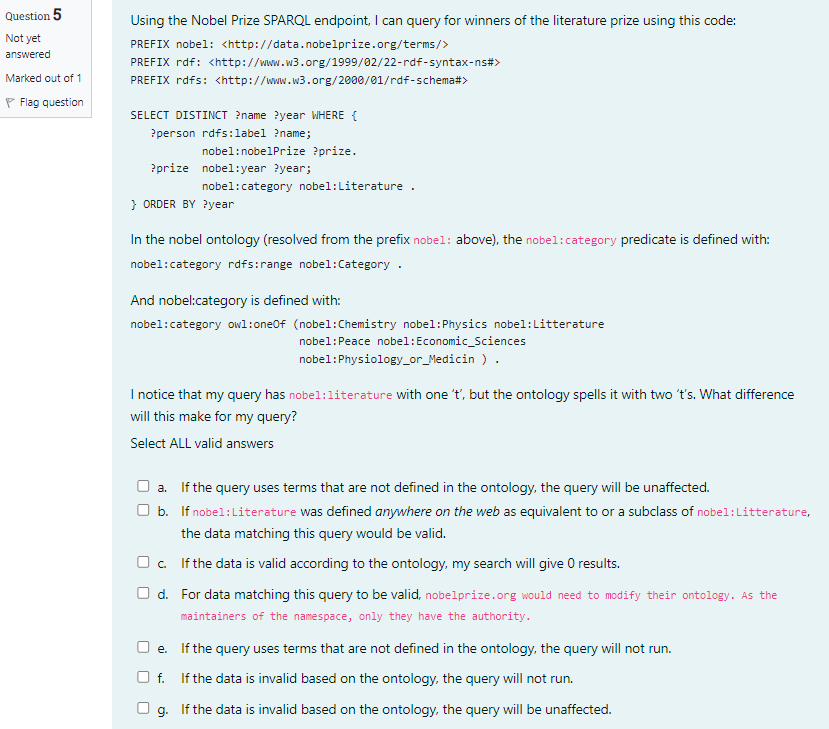Click the 'SELECT DISTINCT ?name ?year WHERE {' line
The image size is (829, 729).
(244, 115)
